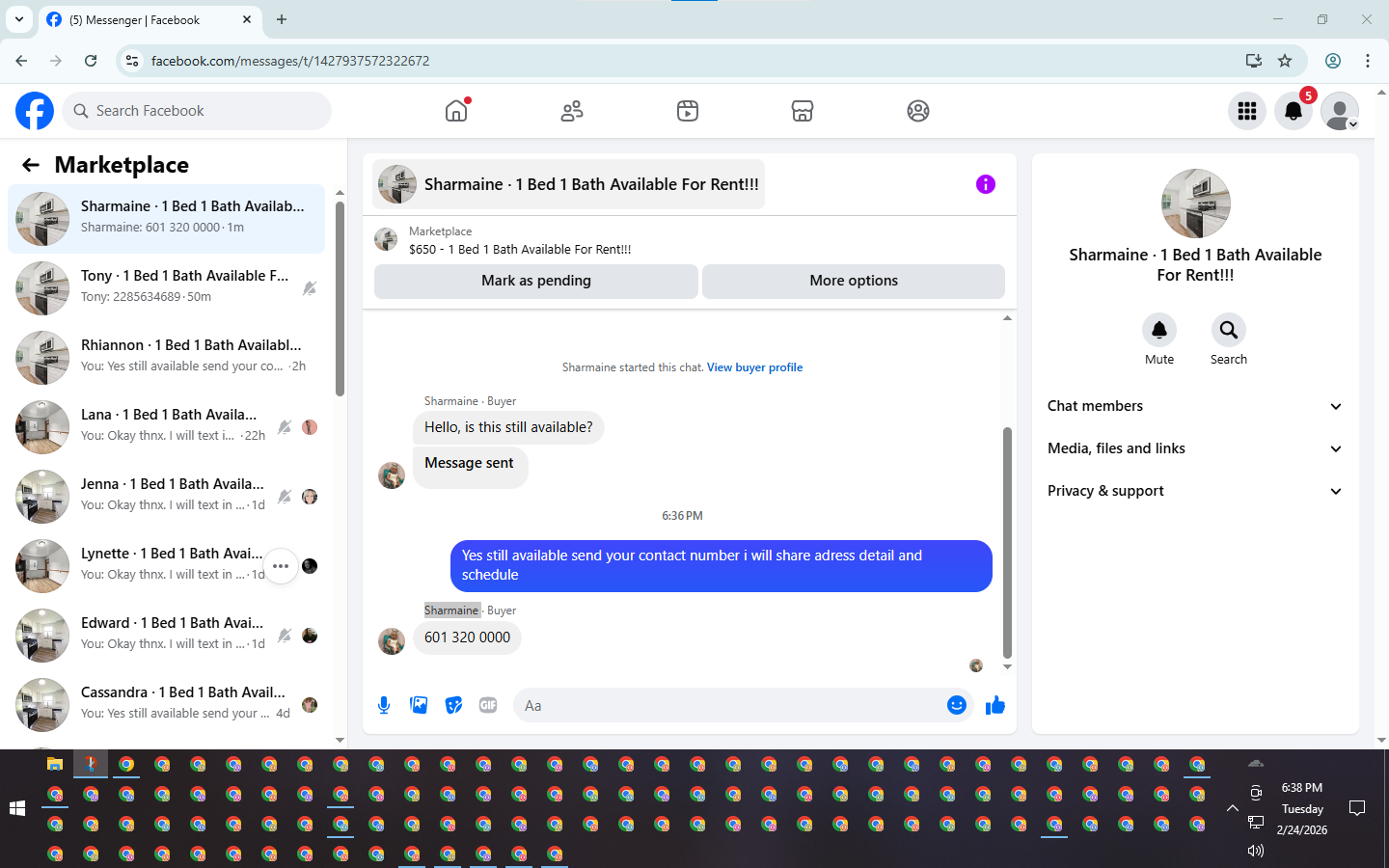Choose a GIF icon in composer
The height and width of the screenshot is (868, 1389).
(x=488, y=705)
